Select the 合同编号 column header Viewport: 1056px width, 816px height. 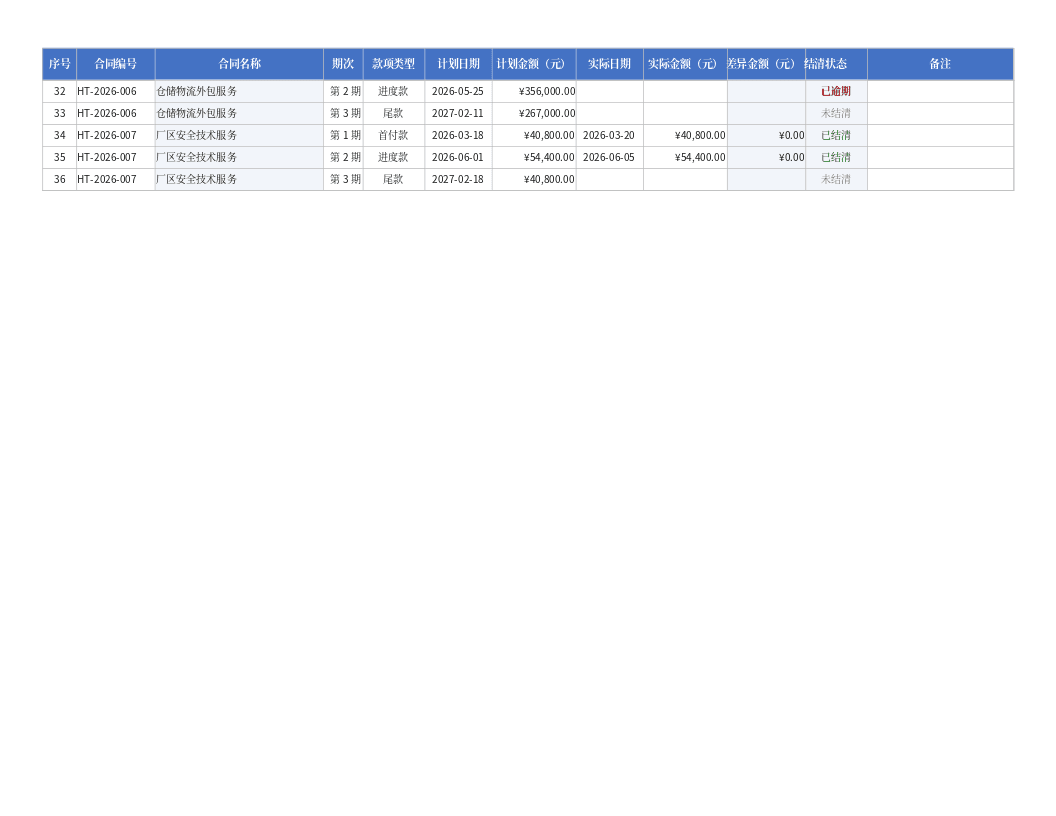(116, 64)
